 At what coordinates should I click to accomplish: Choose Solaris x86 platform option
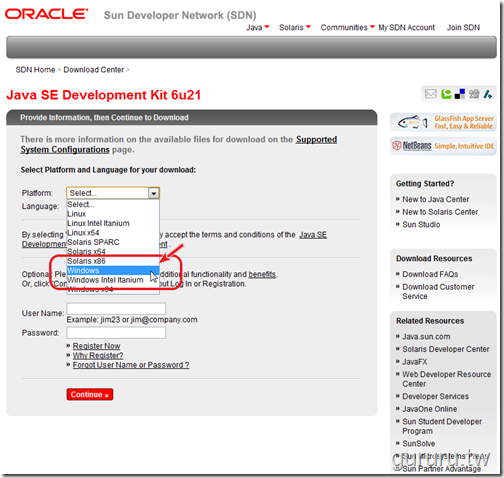click(113, 261)
